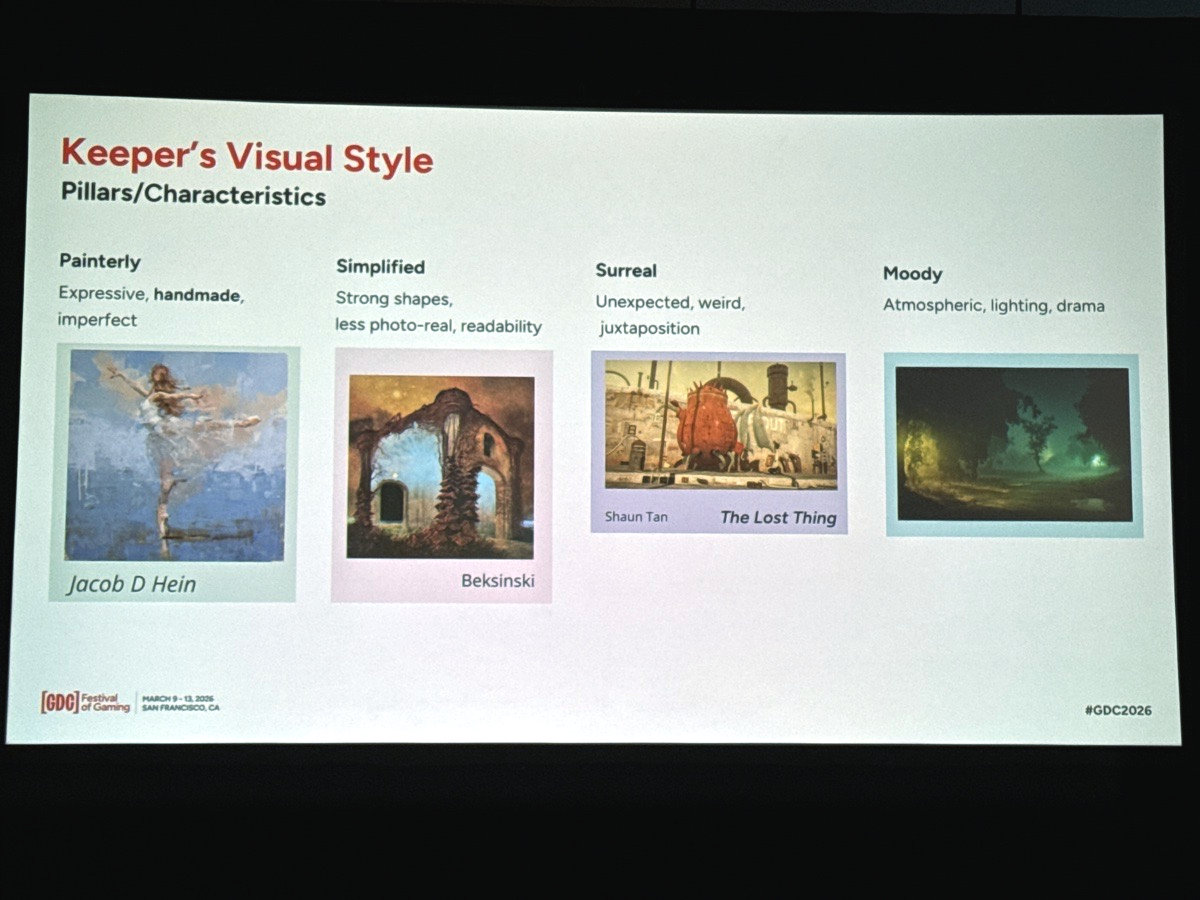Click the GDC logo in the footer

click(x=59, y=702)
